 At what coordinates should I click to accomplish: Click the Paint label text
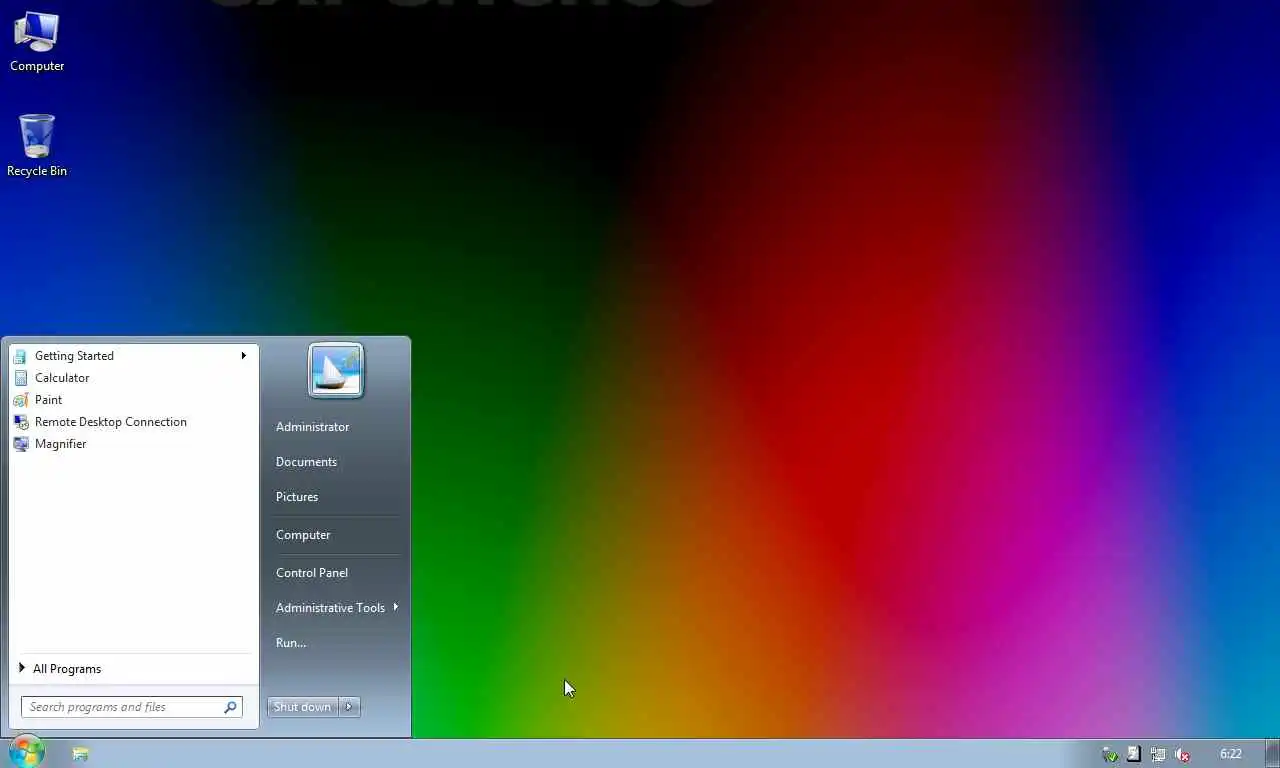[x=48, y=400]
